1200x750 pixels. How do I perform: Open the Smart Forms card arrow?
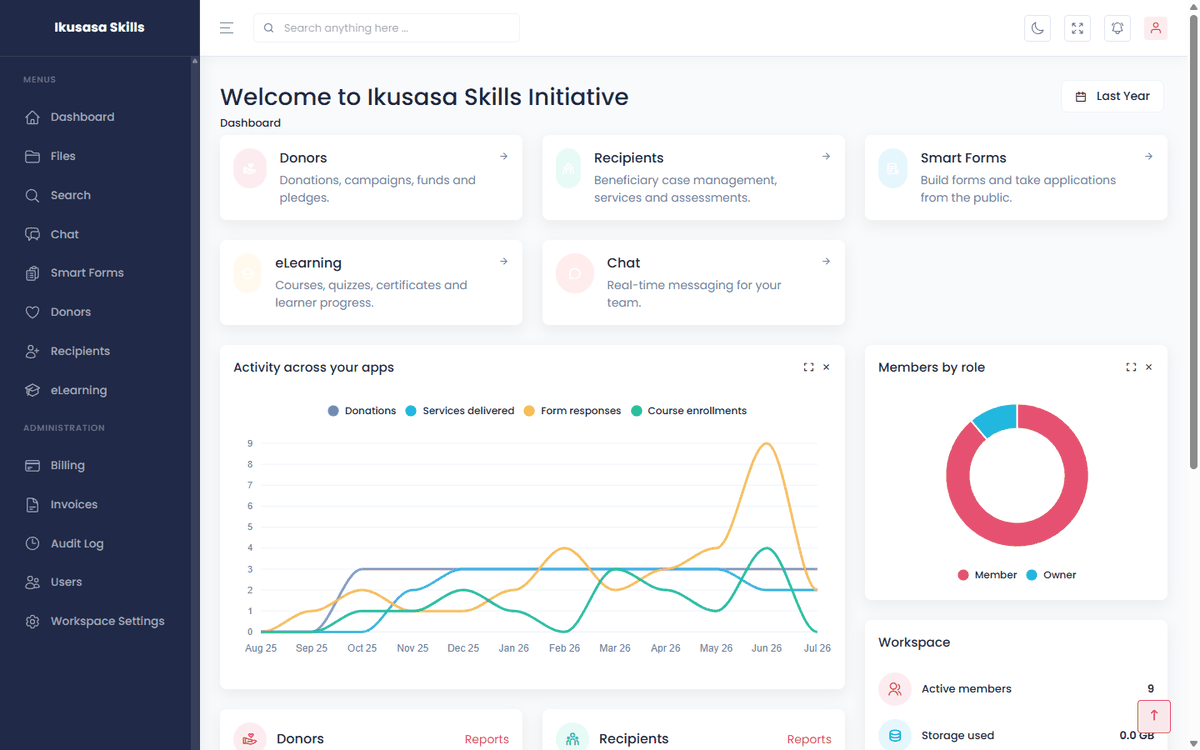[1149, 156]
